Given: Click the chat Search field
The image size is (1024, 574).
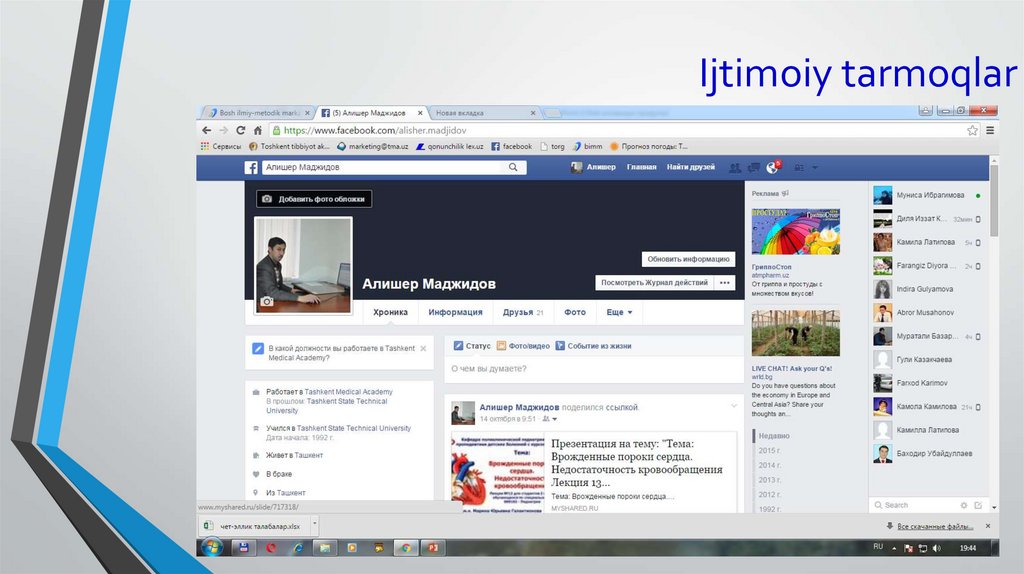Looking at the screenshot, I should coord(916,505).
